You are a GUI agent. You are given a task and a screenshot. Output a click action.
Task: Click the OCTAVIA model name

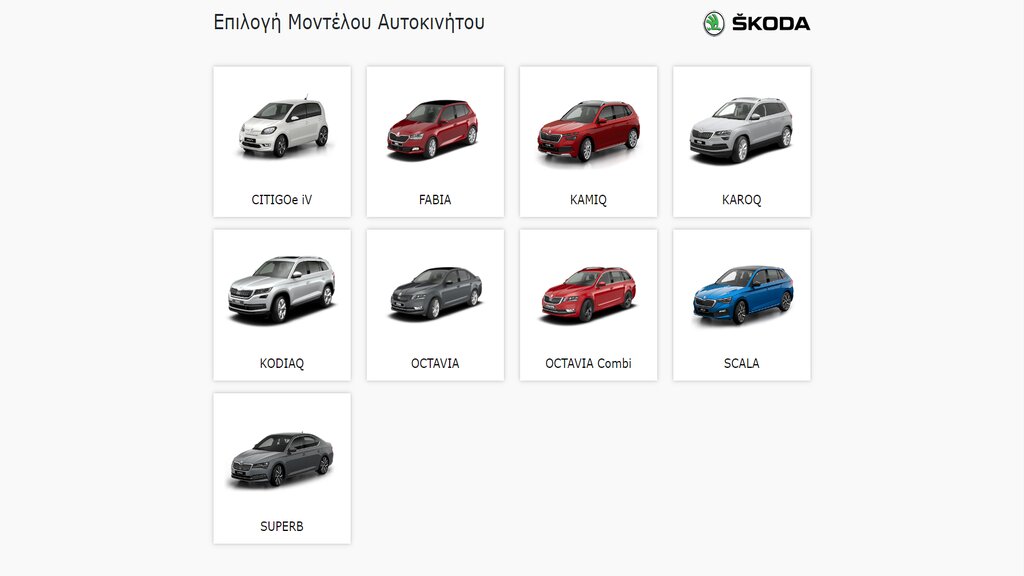[435, 363]
